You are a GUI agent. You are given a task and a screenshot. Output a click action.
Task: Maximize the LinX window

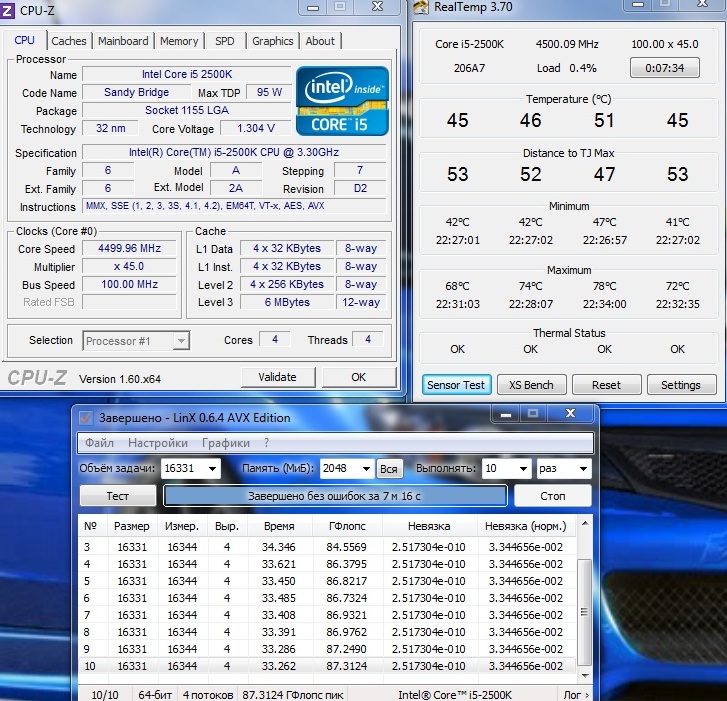tap(533, 414)
